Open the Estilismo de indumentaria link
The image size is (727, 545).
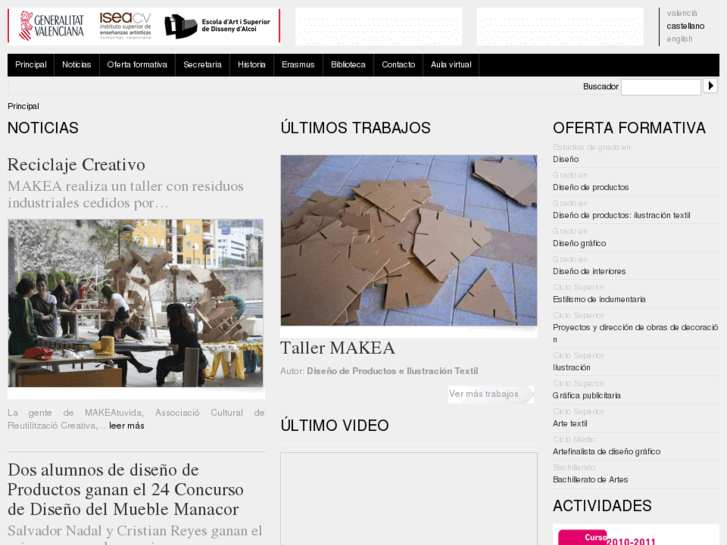(599, 299)
